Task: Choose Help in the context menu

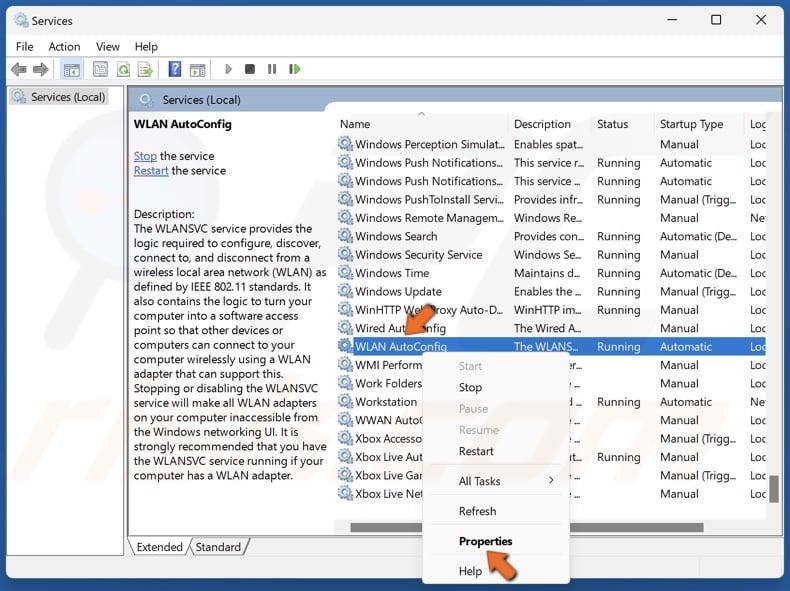Action: [x=496, y=571]
